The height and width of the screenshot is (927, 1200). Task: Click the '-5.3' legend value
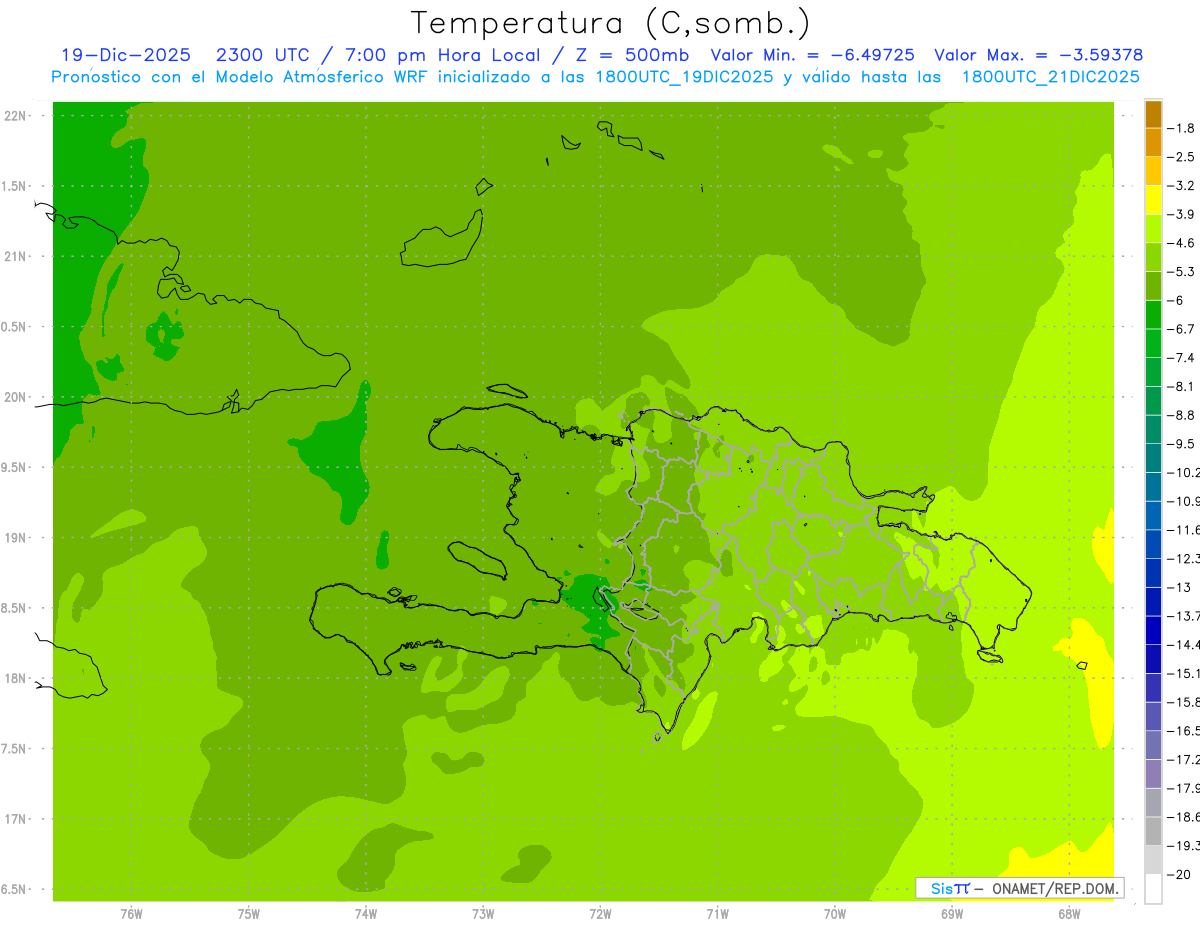tap(1181, 272)
